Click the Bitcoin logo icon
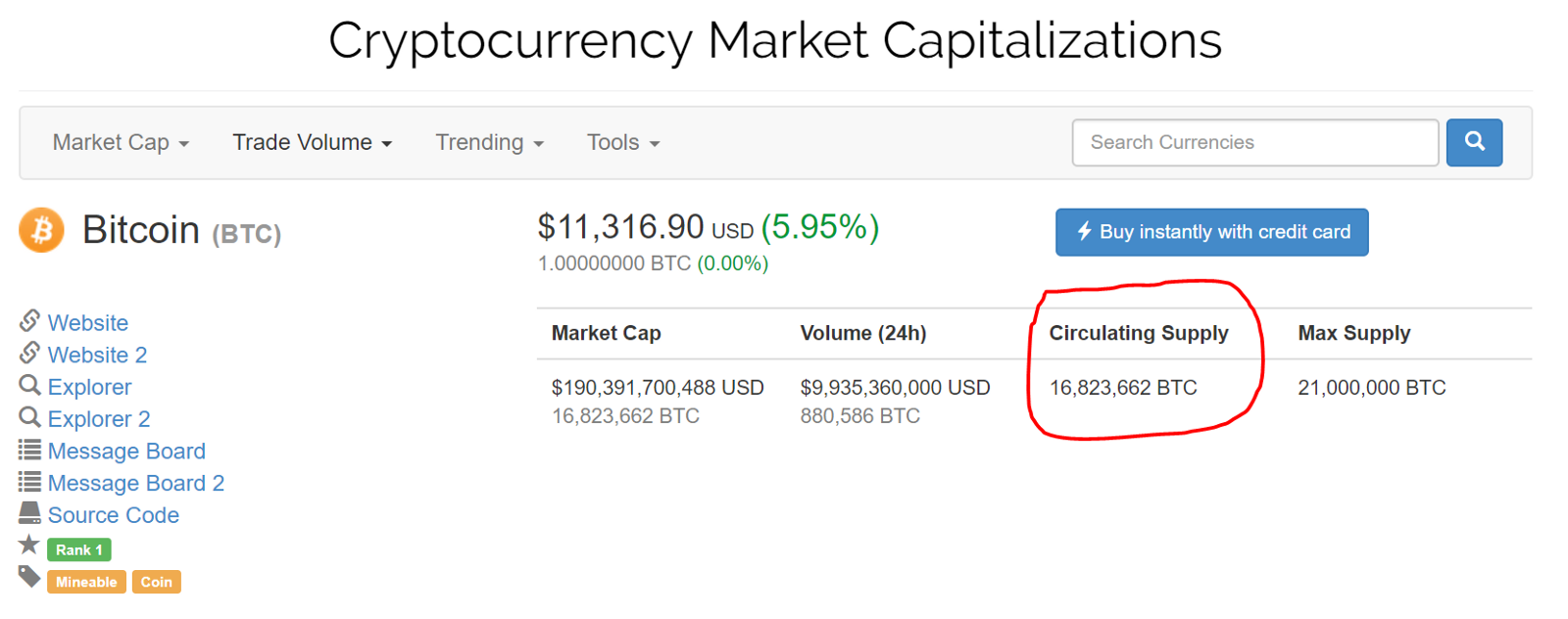The image size is (1568, 619). [x=41, y=230]
